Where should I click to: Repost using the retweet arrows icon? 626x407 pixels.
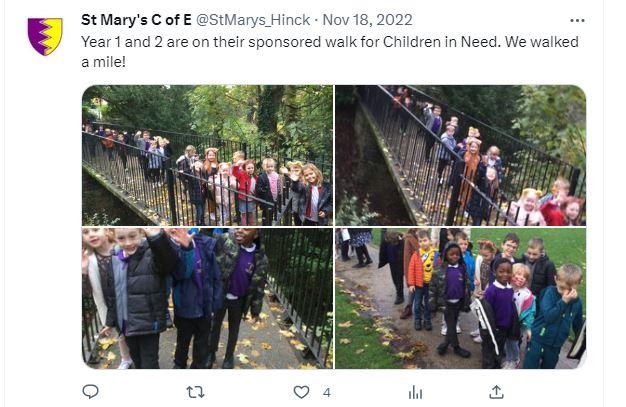(x=196, y=392)
